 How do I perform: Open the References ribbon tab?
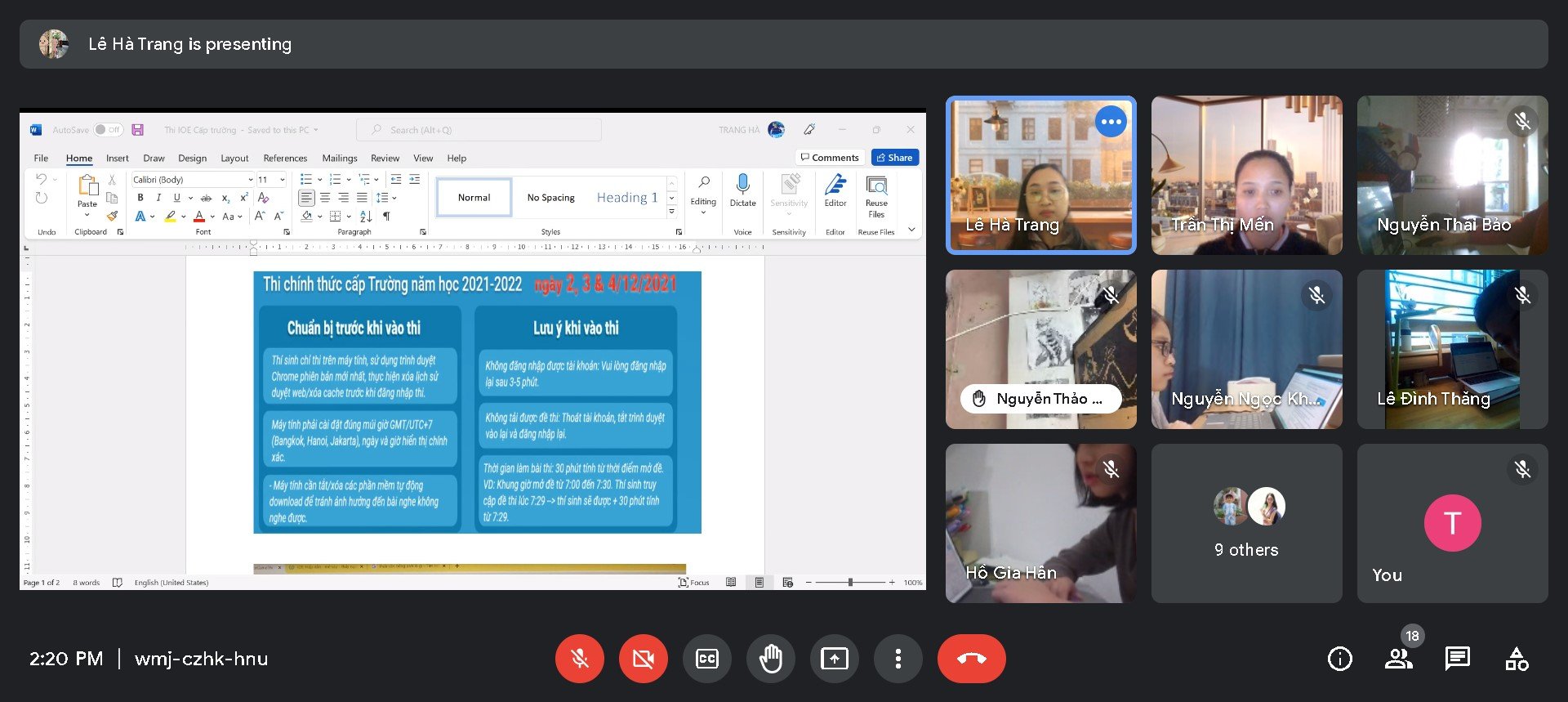285,159
